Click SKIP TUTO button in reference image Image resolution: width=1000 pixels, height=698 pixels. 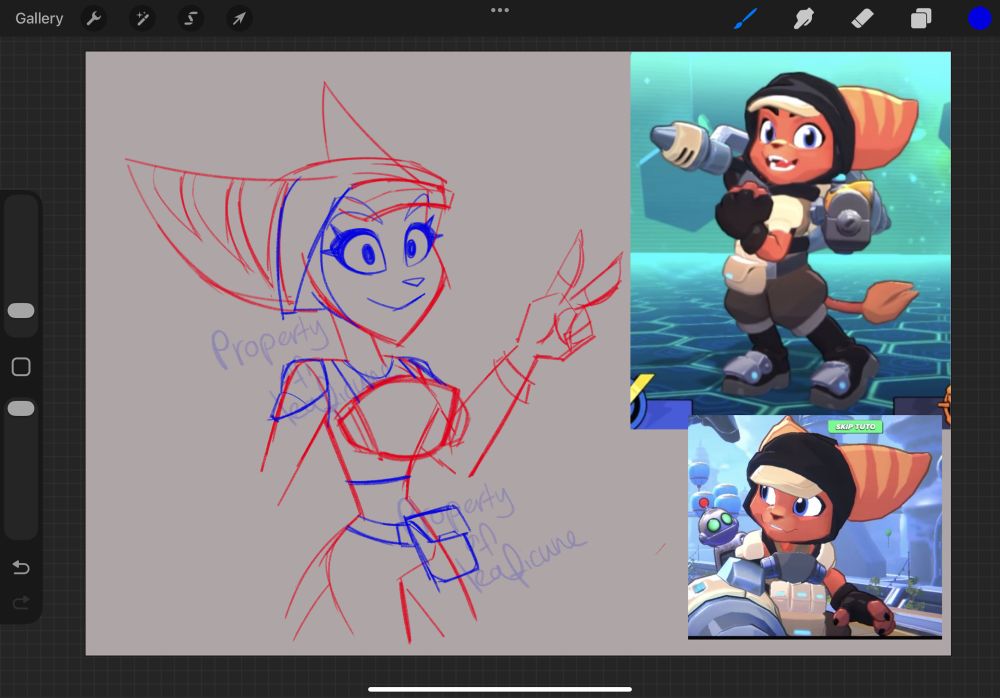point(855,426)
